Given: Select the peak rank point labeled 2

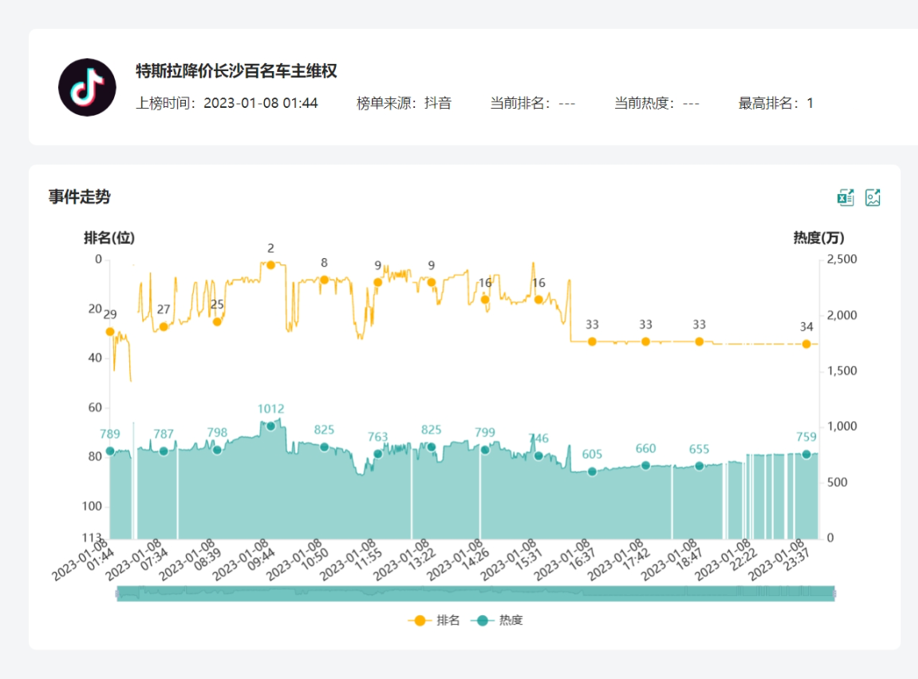Looking at the screenshot, I should click(270, 265).
